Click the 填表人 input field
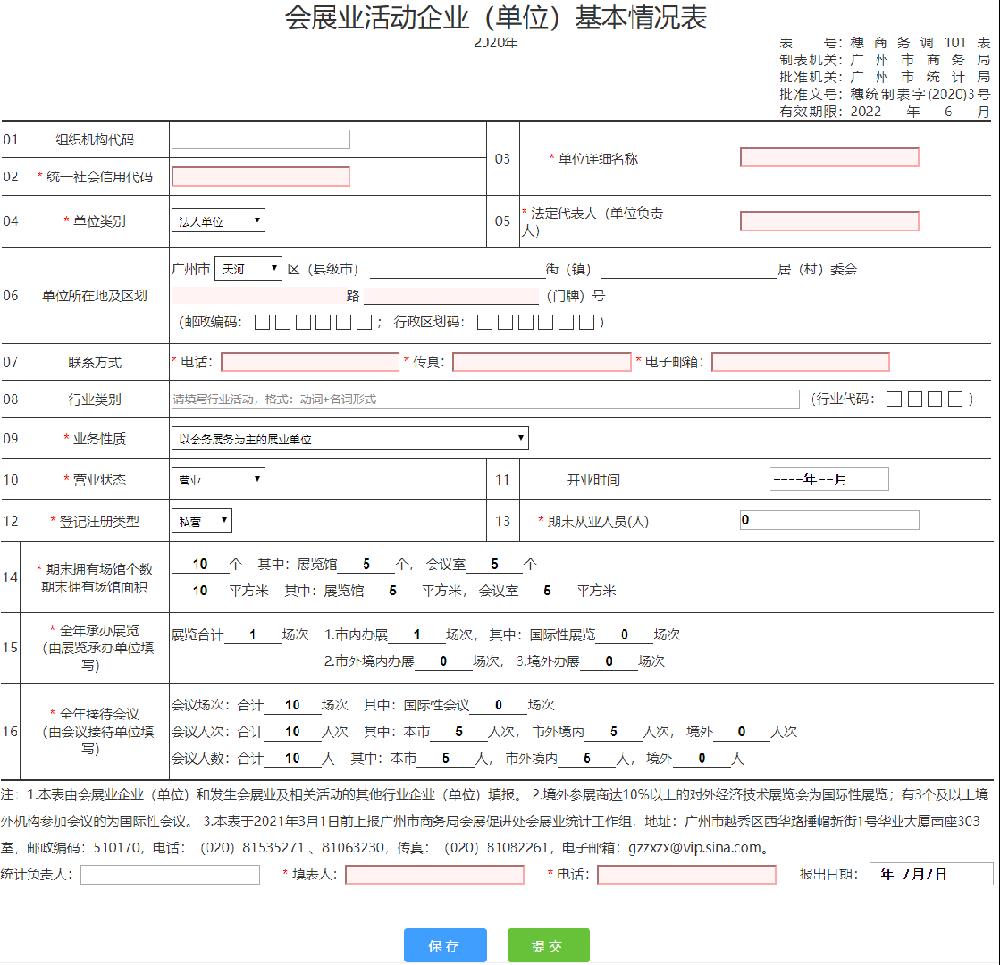 pos(435,874)
